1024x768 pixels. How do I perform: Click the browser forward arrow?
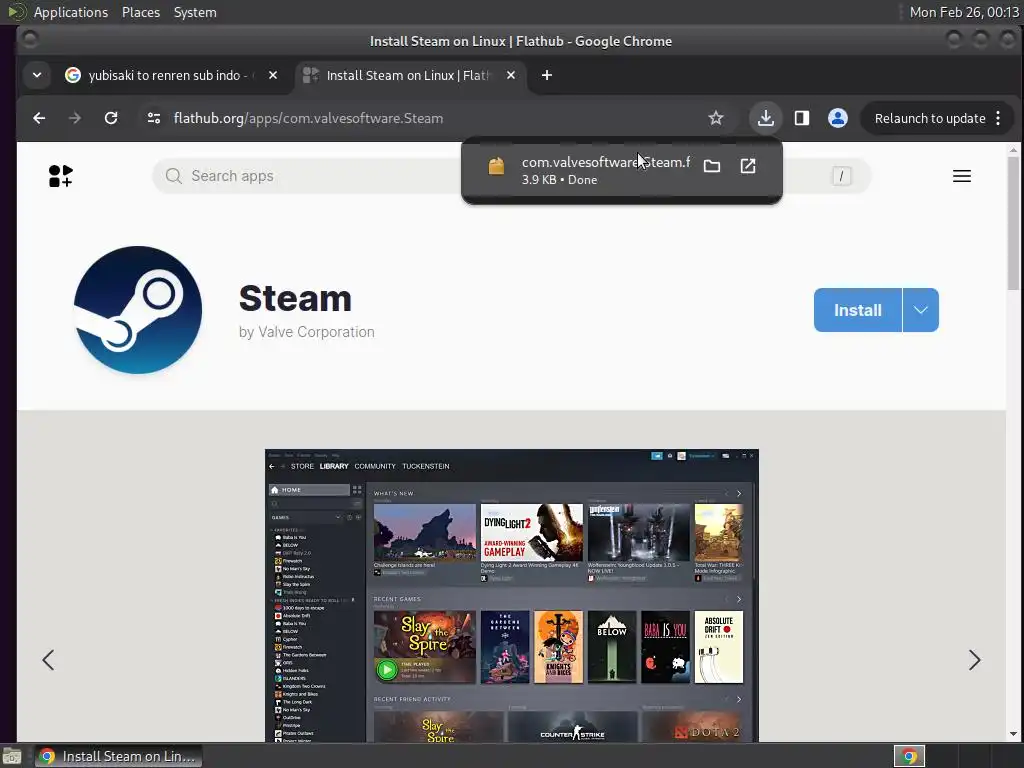(x=75, y=118)
